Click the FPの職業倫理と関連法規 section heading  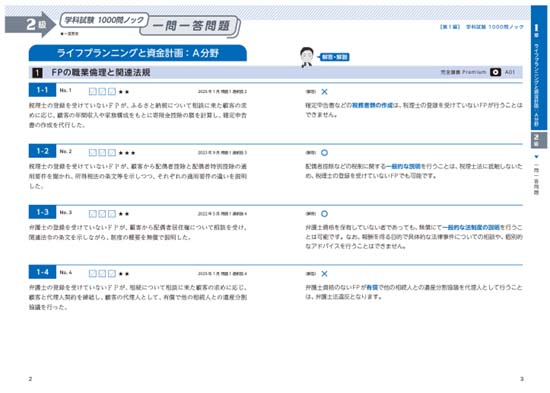click(101, 73)
